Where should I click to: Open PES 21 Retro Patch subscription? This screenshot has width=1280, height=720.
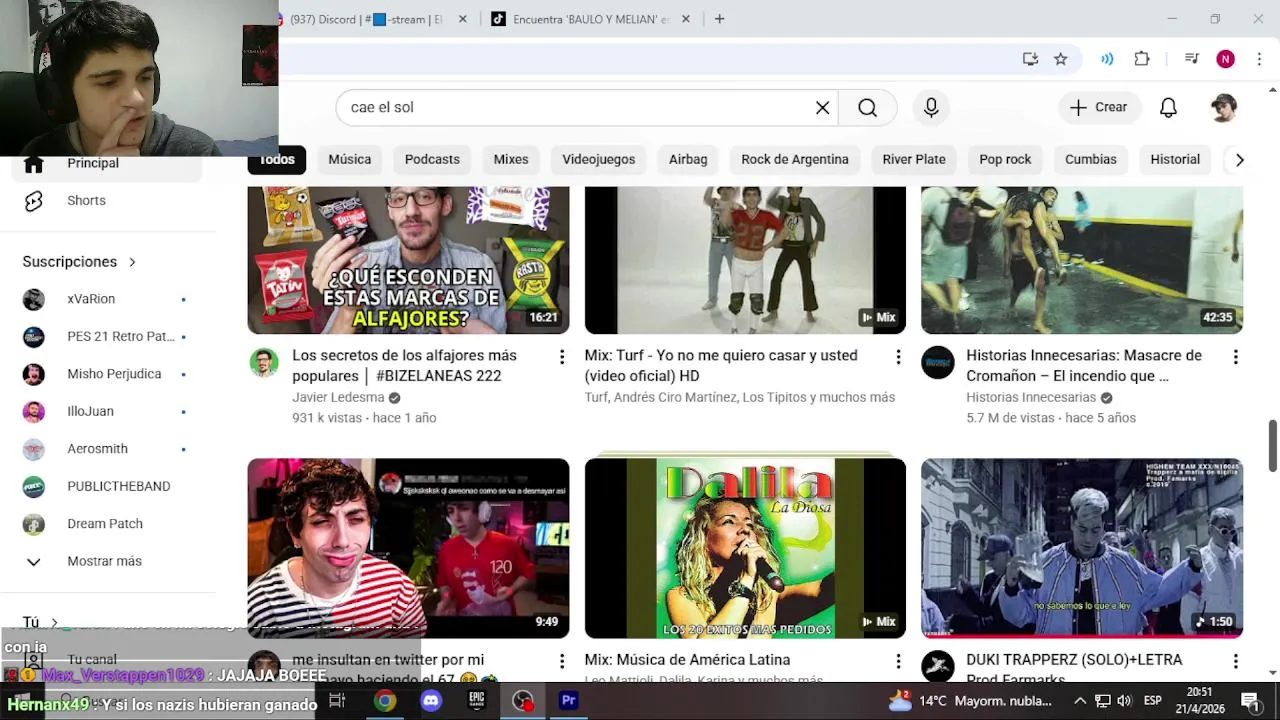click(x=106, y=337)
